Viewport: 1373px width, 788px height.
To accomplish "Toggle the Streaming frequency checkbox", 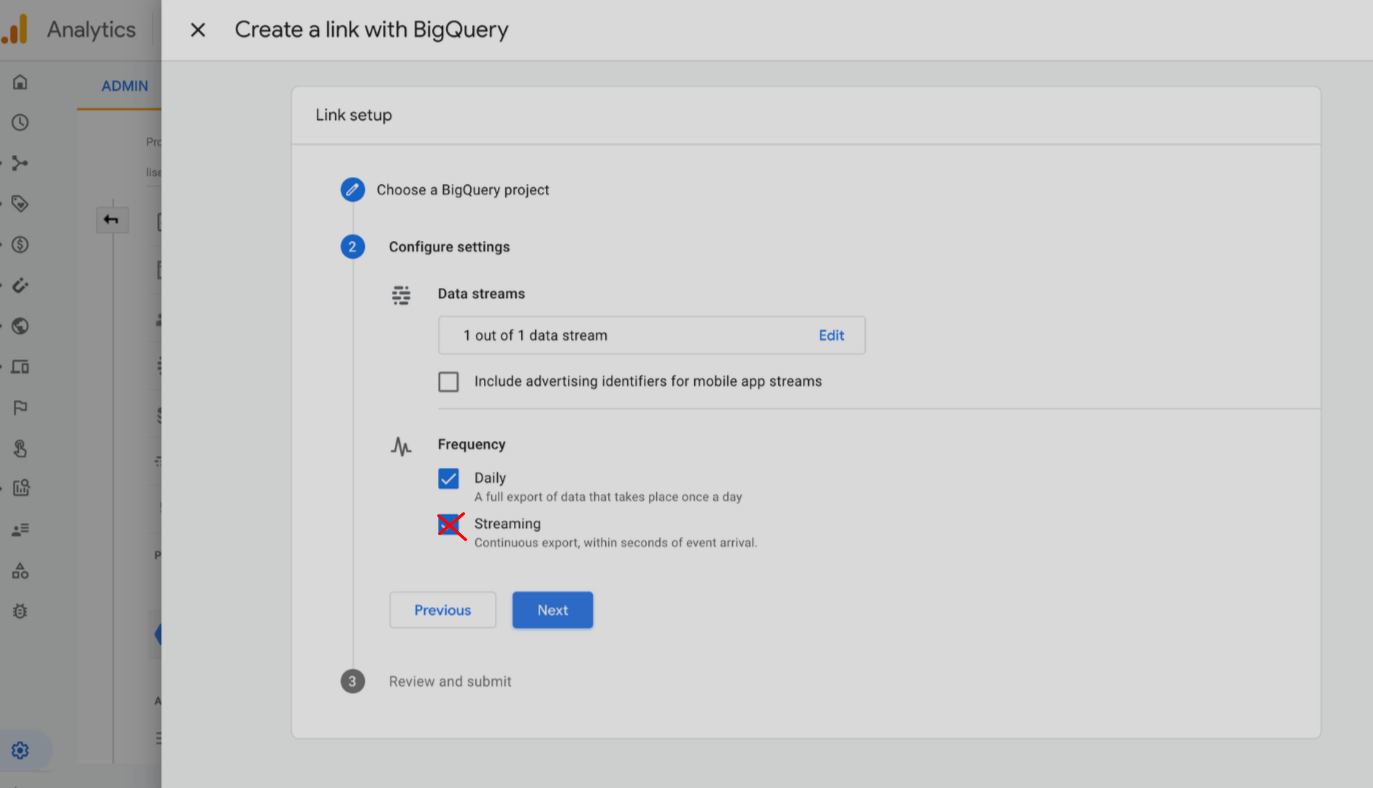I will pos(449,525).
